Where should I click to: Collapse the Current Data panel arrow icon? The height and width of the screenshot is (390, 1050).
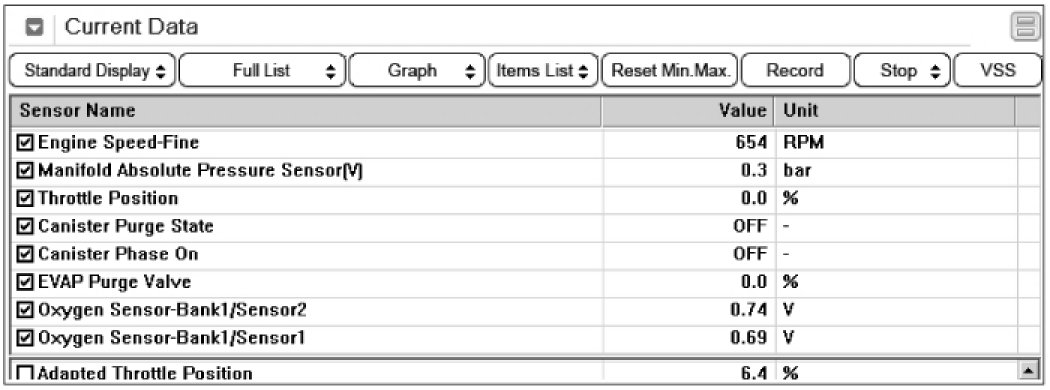[x=36, y=28]
